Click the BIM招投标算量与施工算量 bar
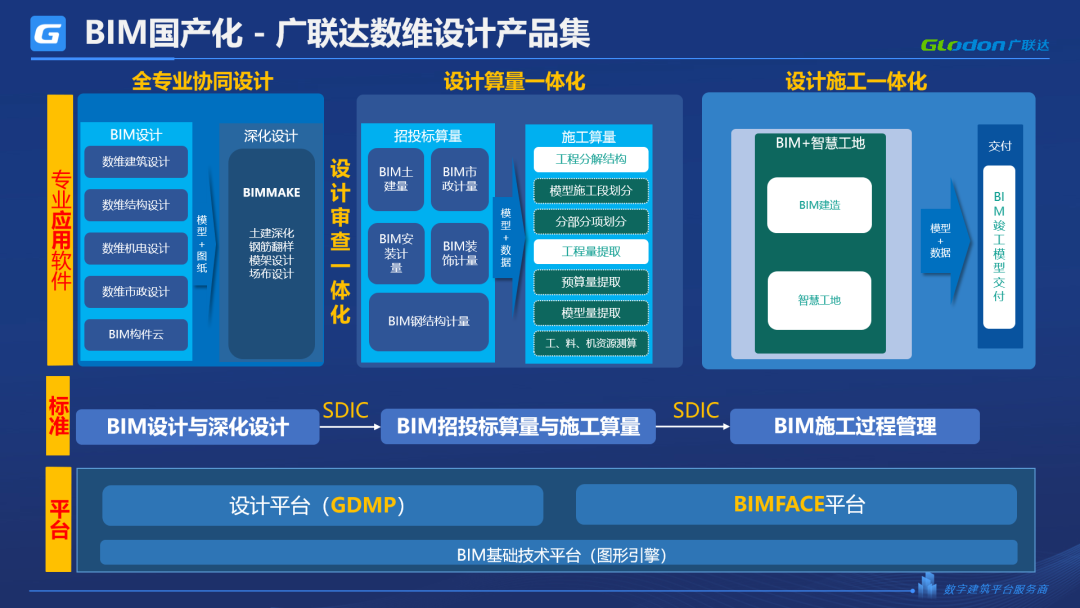1080x608 pixels. pyautogui.click(x=518, y=427)
